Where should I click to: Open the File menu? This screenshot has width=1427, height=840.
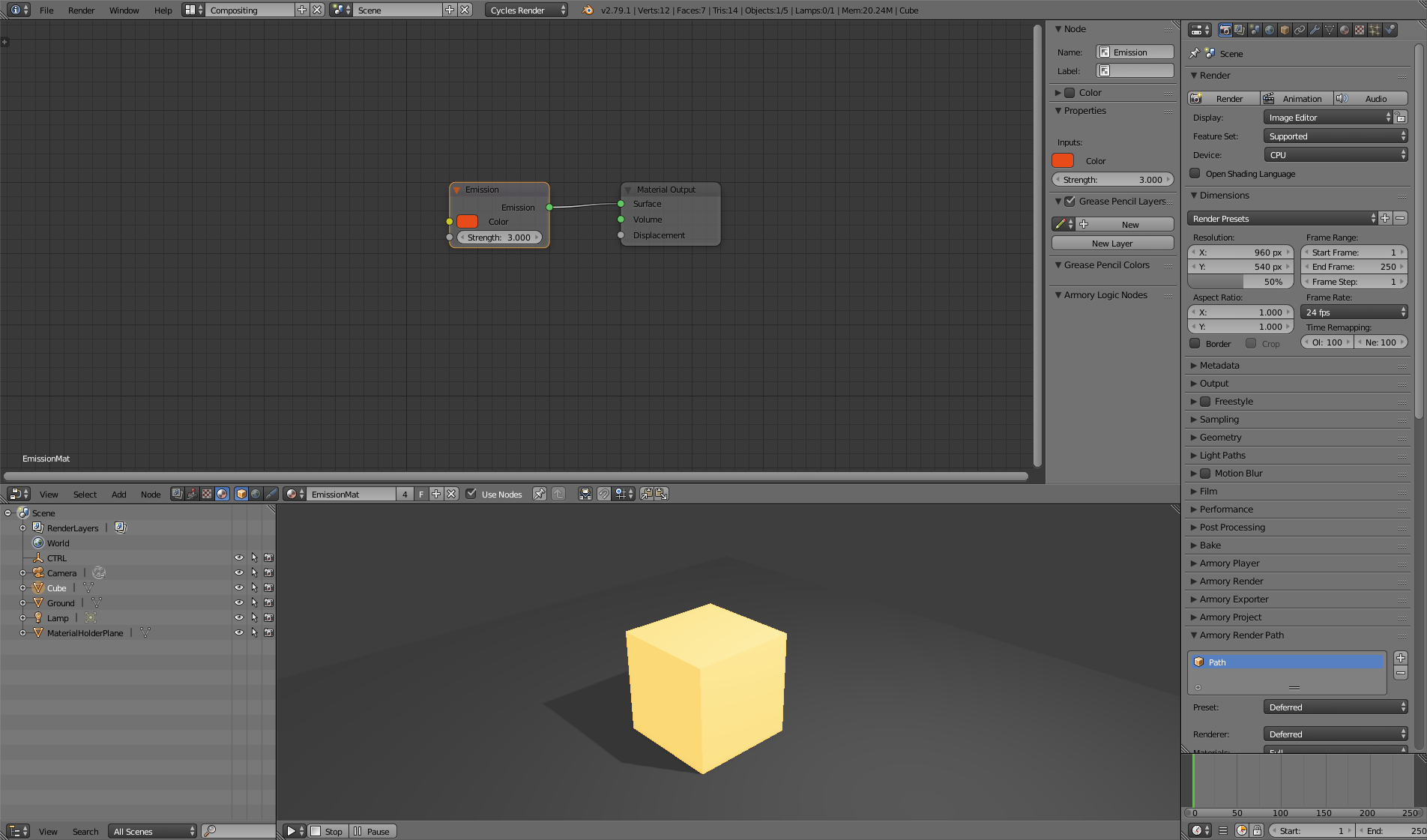click(x=46, y=10)
